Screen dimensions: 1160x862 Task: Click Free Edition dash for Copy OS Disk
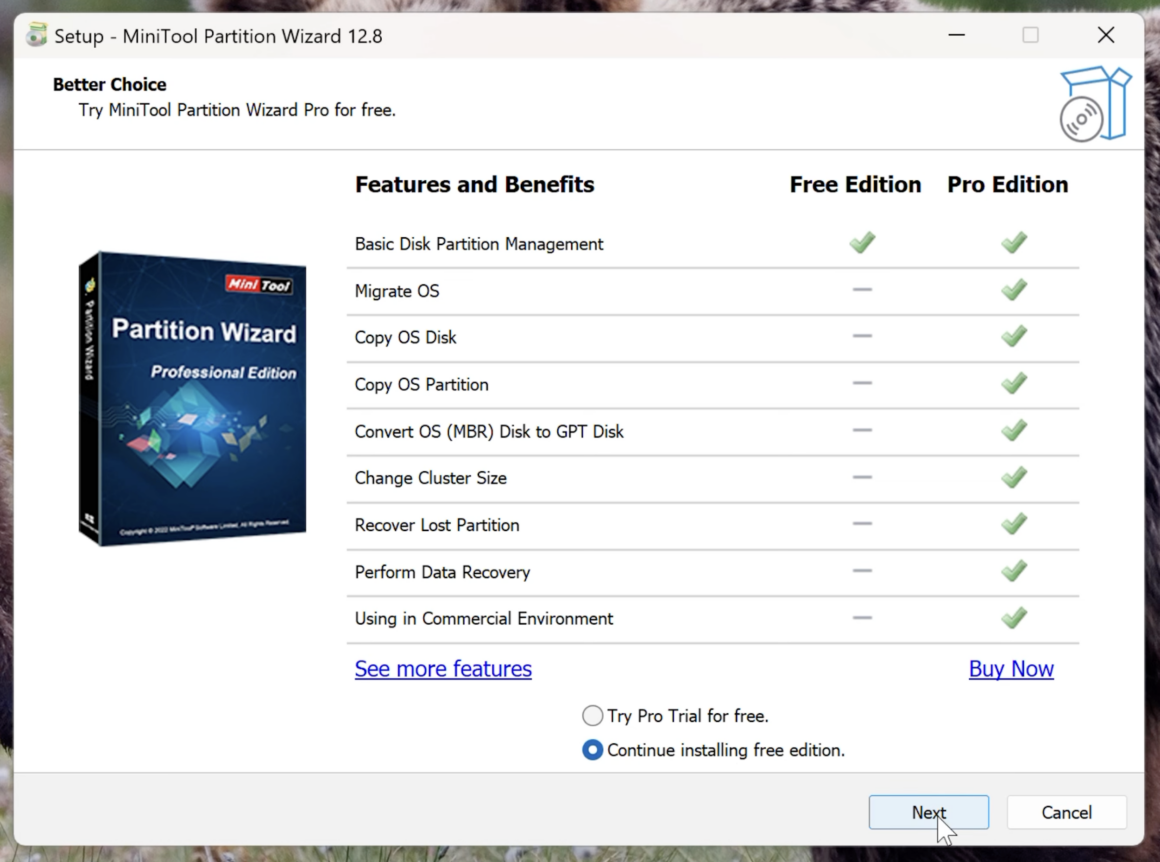(x=863, y=336)
